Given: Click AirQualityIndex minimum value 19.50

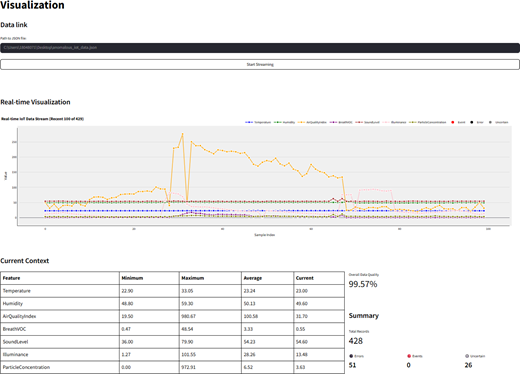Looking at the screenshot, I should tap(127, 316).
